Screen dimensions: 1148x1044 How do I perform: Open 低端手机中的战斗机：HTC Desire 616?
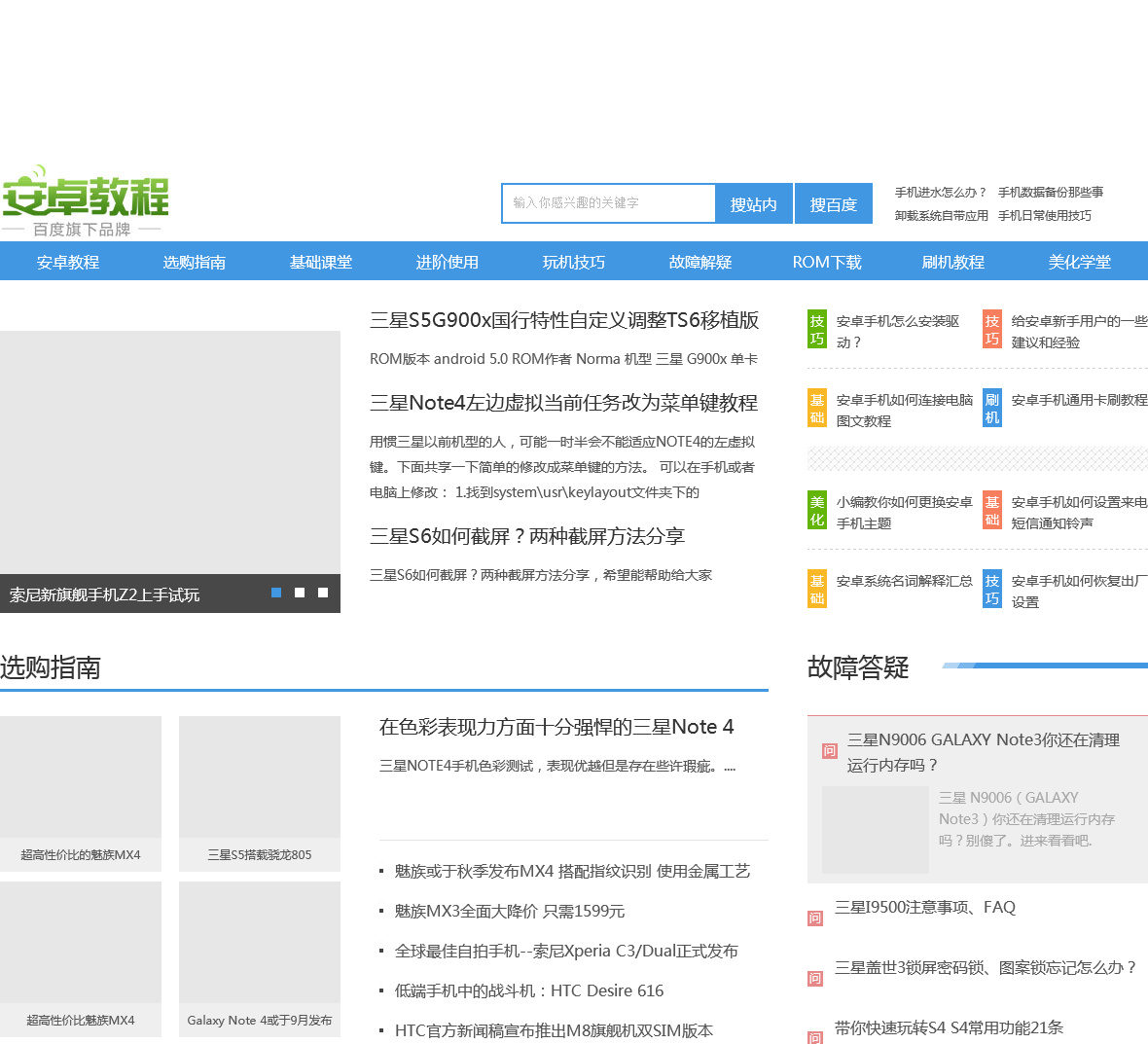(x=529, y=990)
